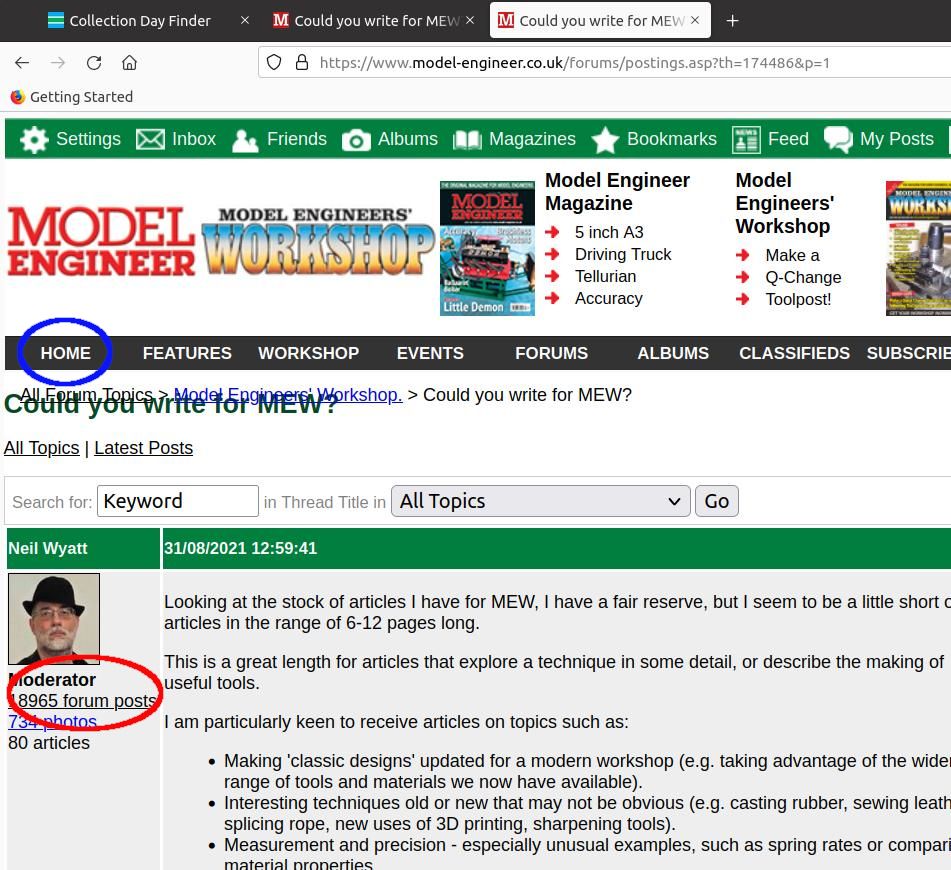Open the Inbox envelope icon
This screenshot has height=870, width=951.
[150, 140]
